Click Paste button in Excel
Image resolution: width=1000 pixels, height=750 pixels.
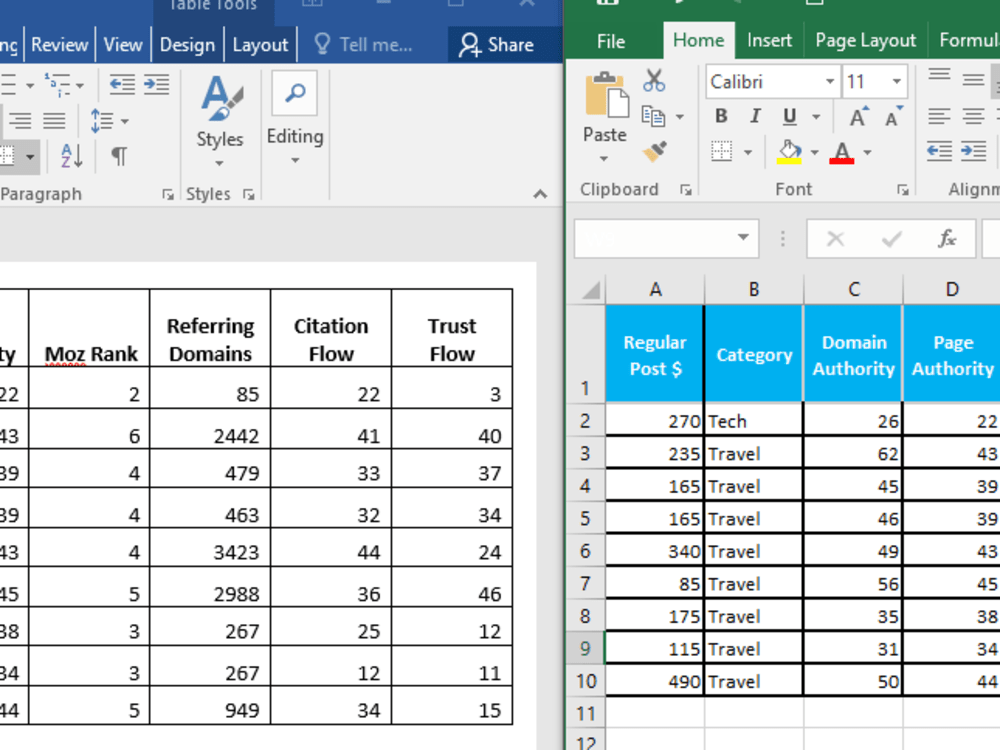pyautogui.click(x=605, y=96)
